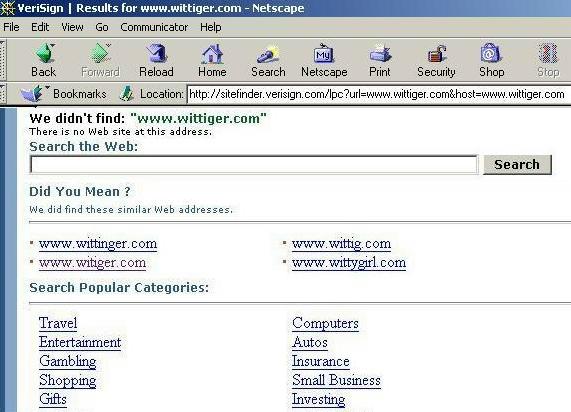This screenshot has height=412, width=571.
Task: Follow the www.witiger.com link
Action: tap(92, 262)
